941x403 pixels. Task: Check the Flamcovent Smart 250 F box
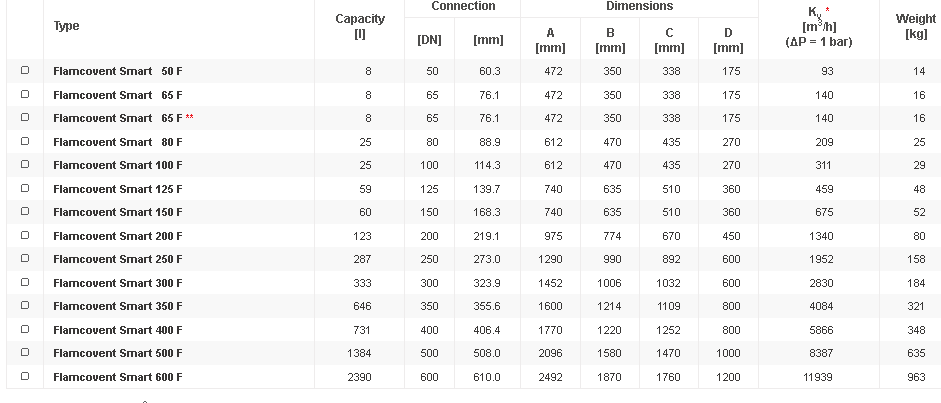25,259
